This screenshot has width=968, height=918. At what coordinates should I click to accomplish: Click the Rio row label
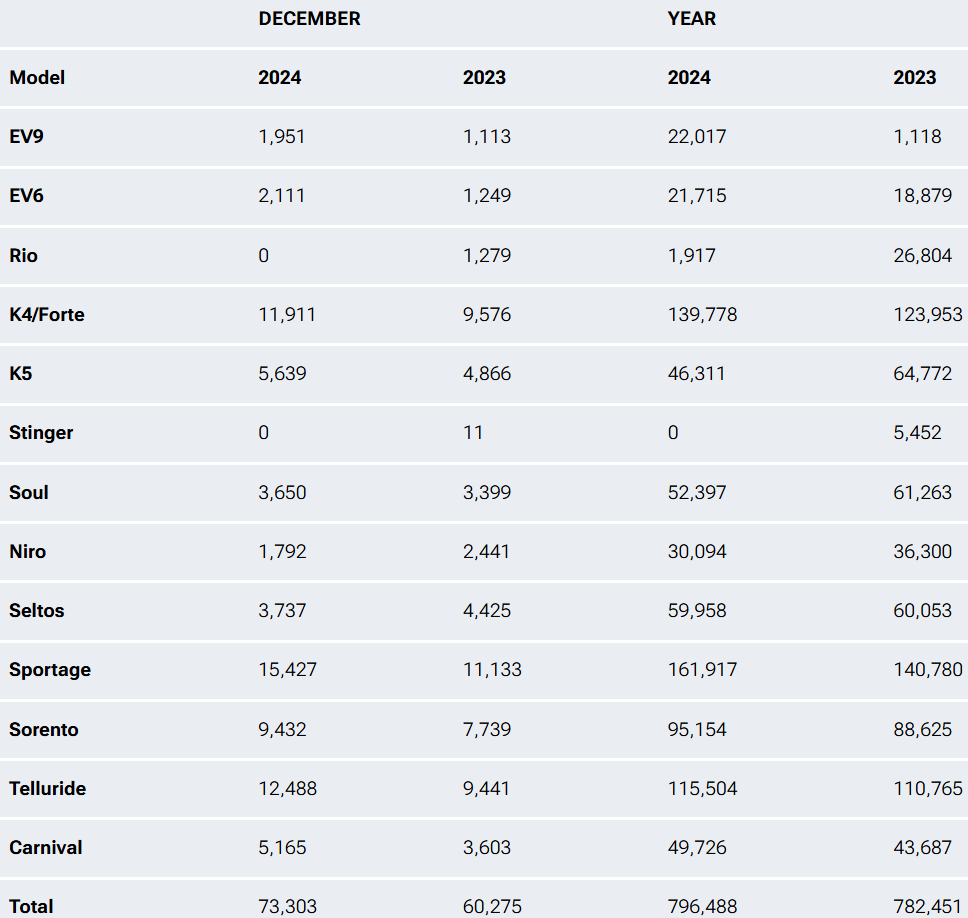click(24, 256)
